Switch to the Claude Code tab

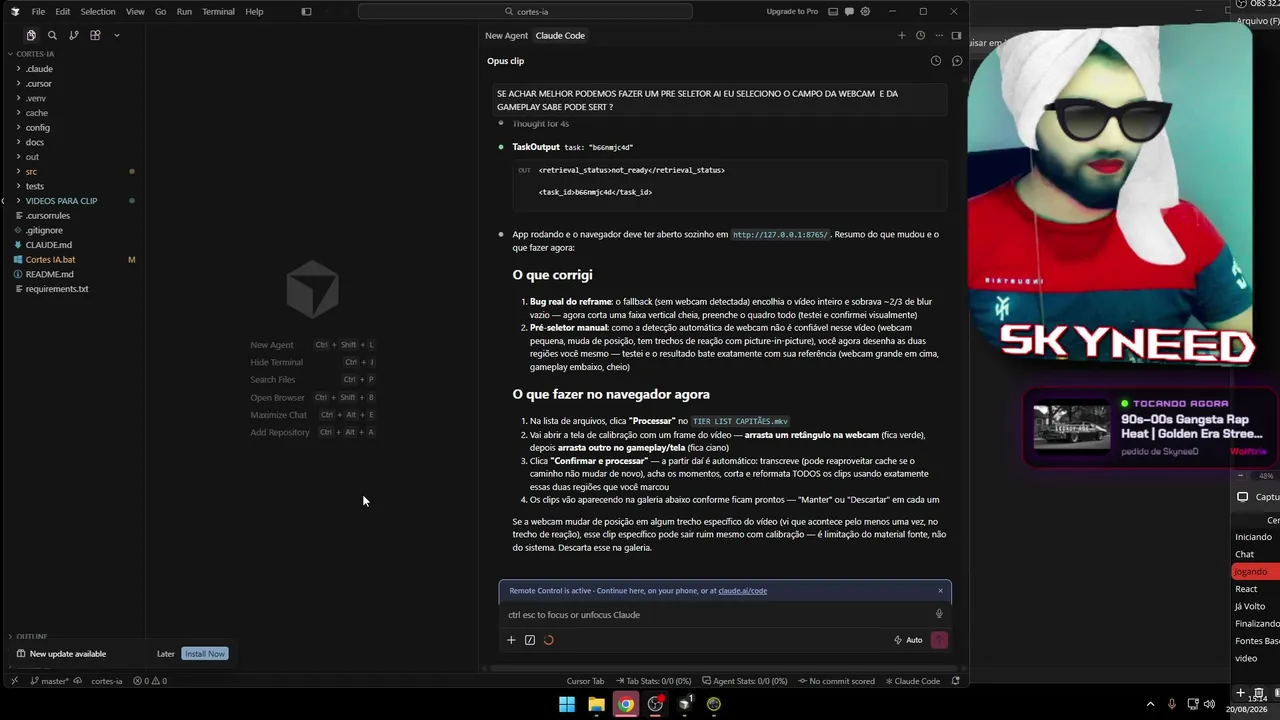[560, 35]
